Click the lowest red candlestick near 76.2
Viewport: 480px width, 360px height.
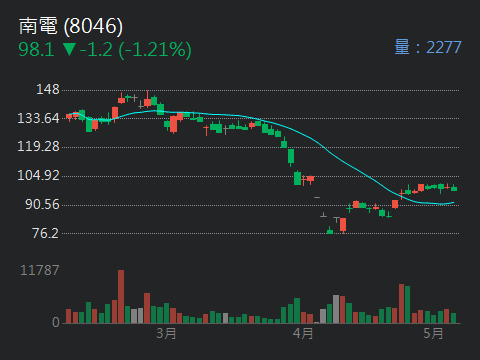tap(343, 225)
